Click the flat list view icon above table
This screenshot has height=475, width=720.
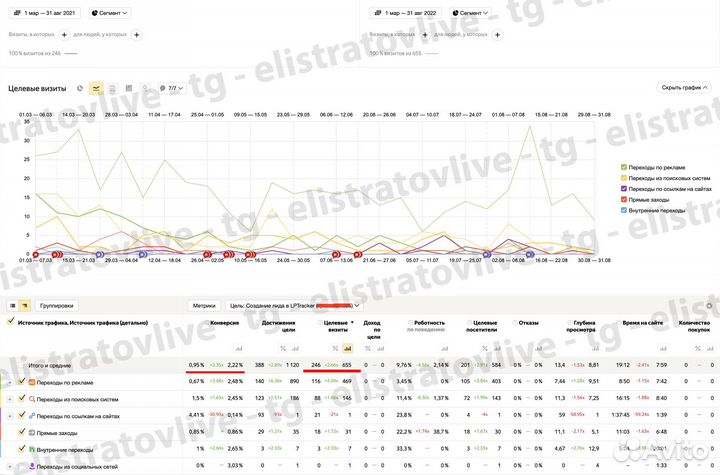12,305
